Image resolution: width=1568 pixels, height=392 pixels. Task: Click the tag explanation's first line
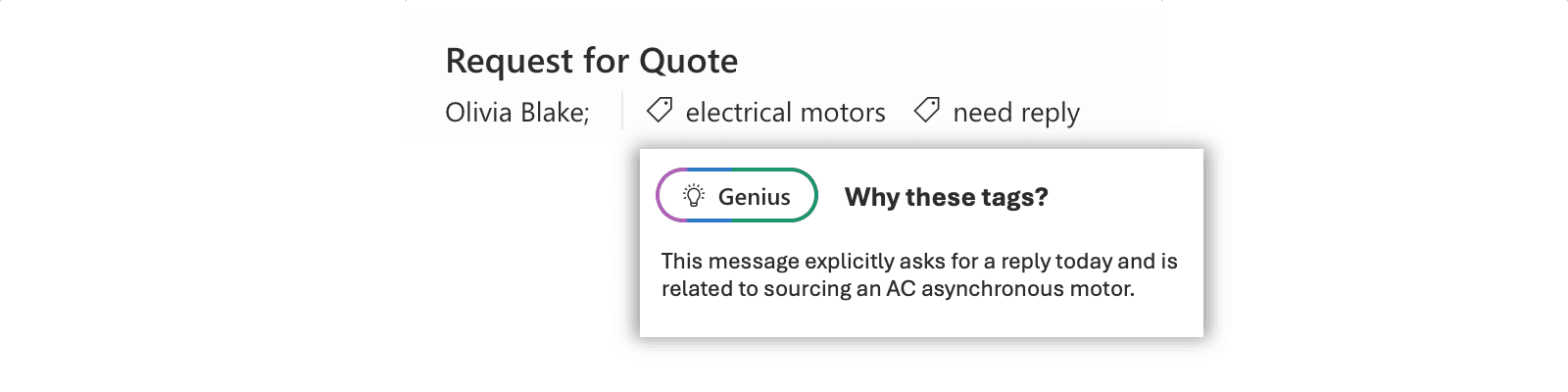pos(918,261)
